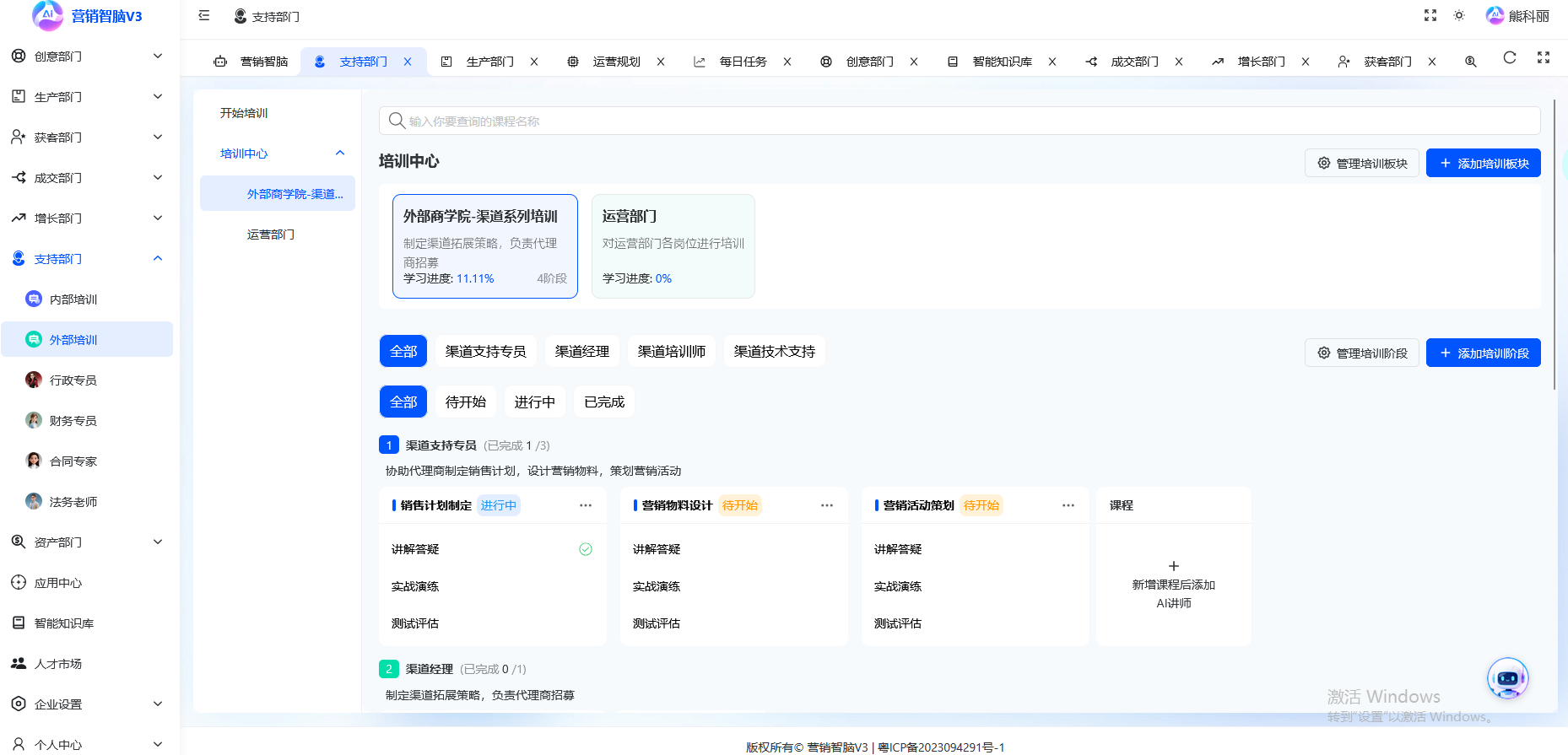Maximize content area icon in tab bar

click(1544, 57)
